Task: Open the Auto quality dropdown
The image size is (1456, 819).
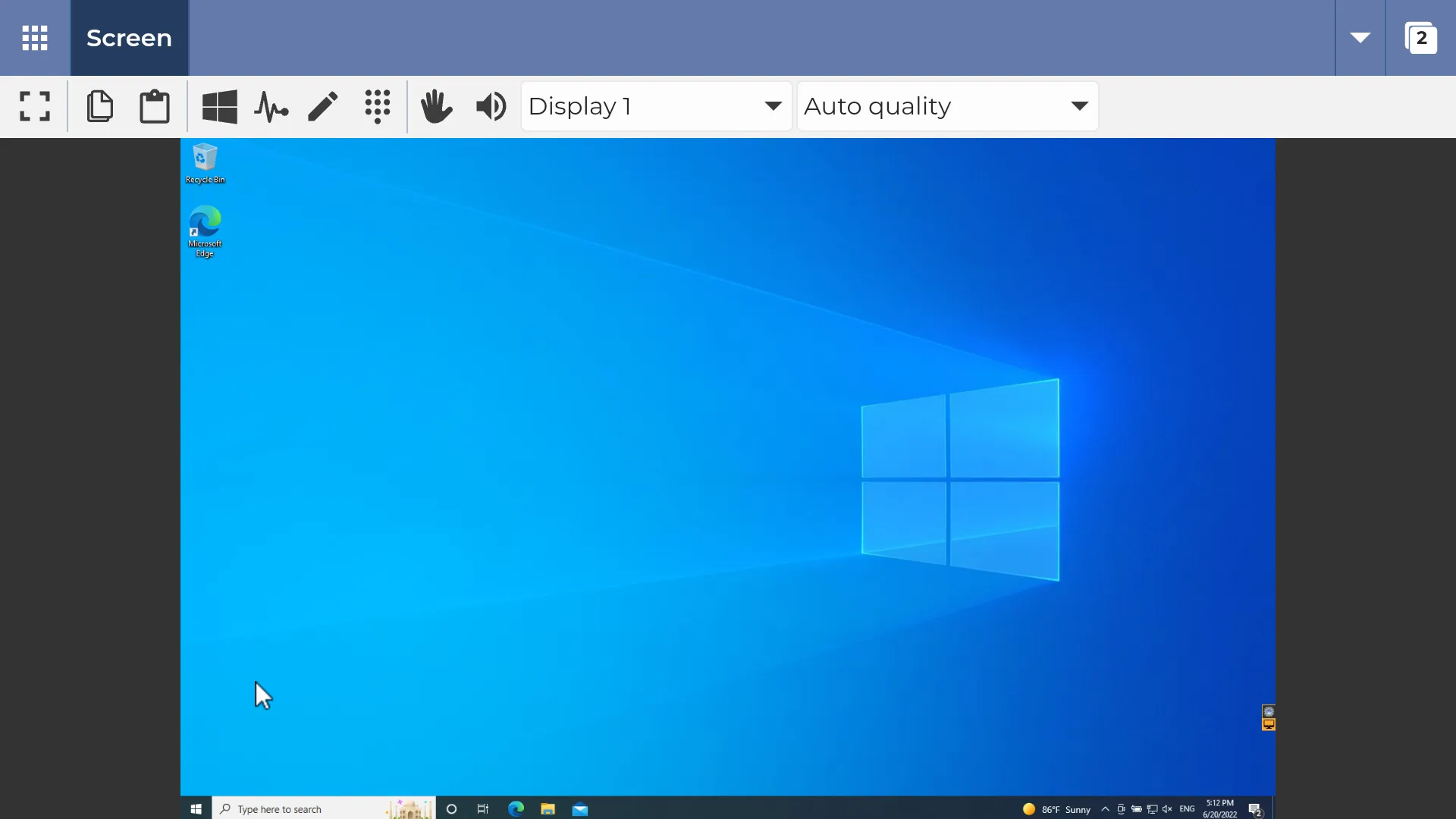Action: [x=948, y=106]
